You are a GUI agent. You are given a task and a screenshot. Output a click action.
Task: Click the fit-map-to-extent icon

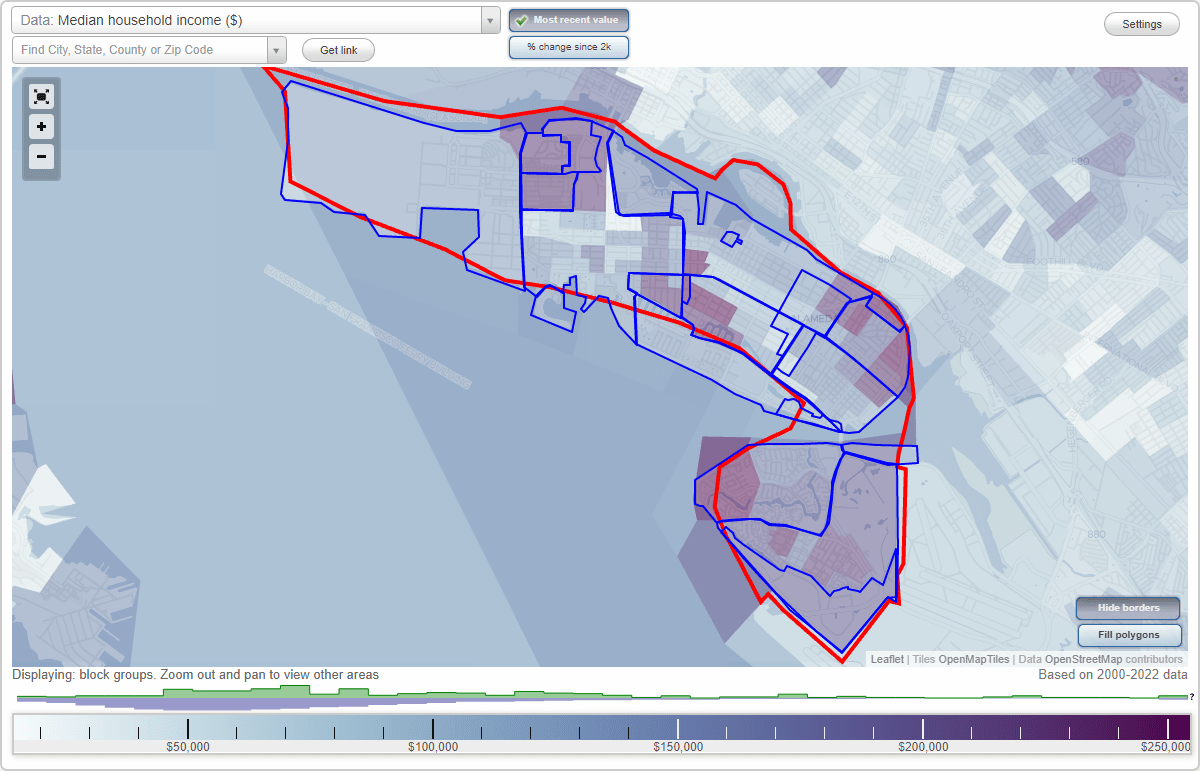[x=41, y=96]
